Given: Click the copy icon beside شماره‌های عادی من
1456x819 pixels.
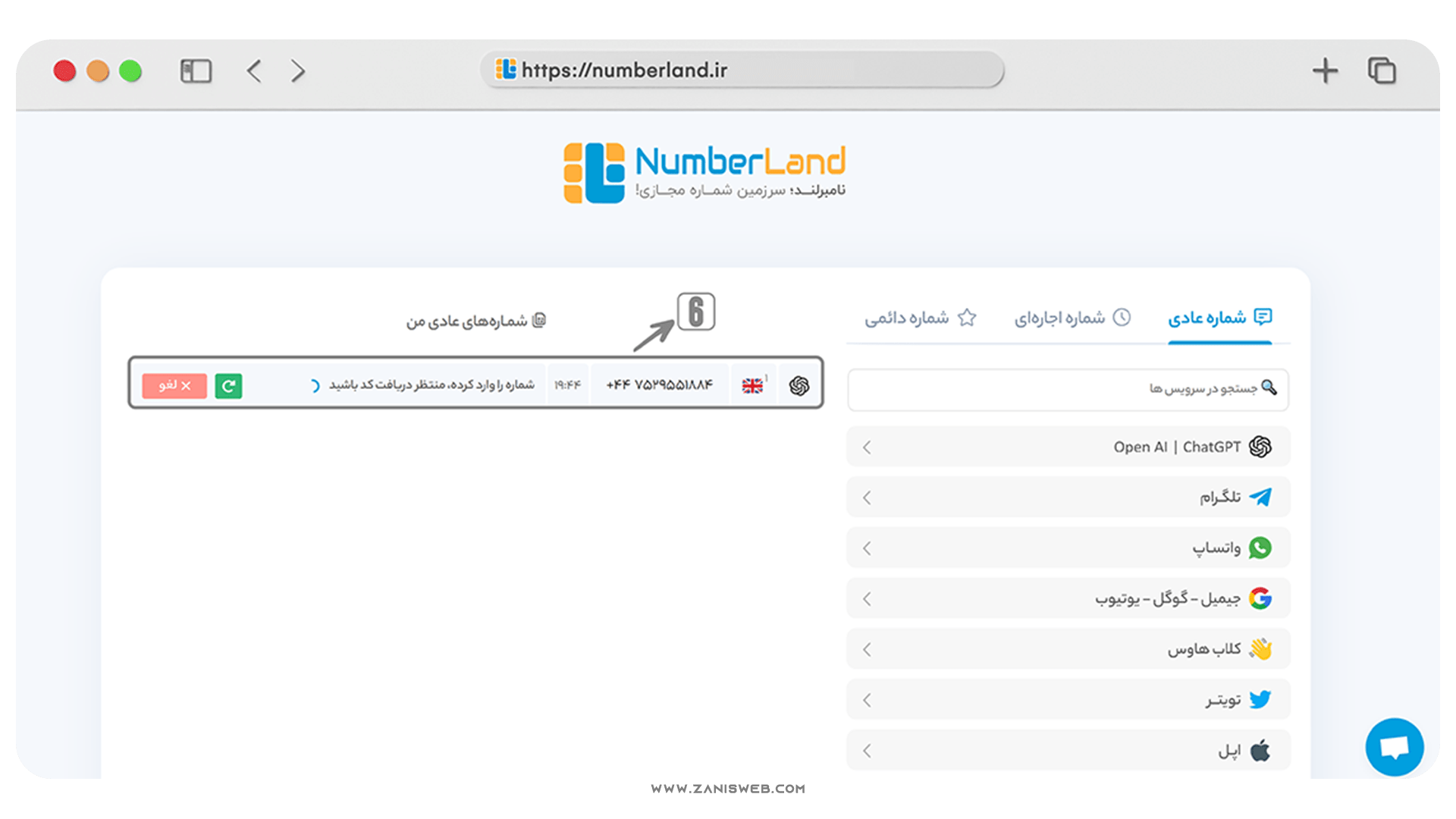Looking at the screenshot, I should (x=539, y=320).
